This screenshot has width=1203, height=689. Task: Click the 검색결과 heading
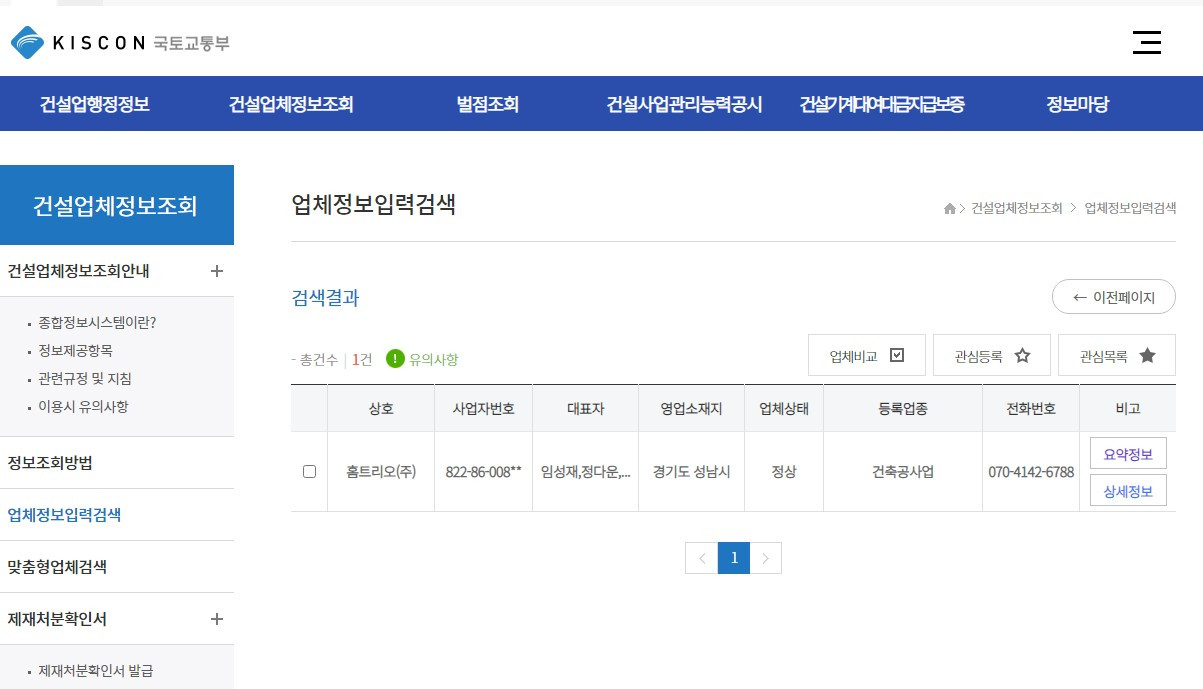tap(325, 298)
